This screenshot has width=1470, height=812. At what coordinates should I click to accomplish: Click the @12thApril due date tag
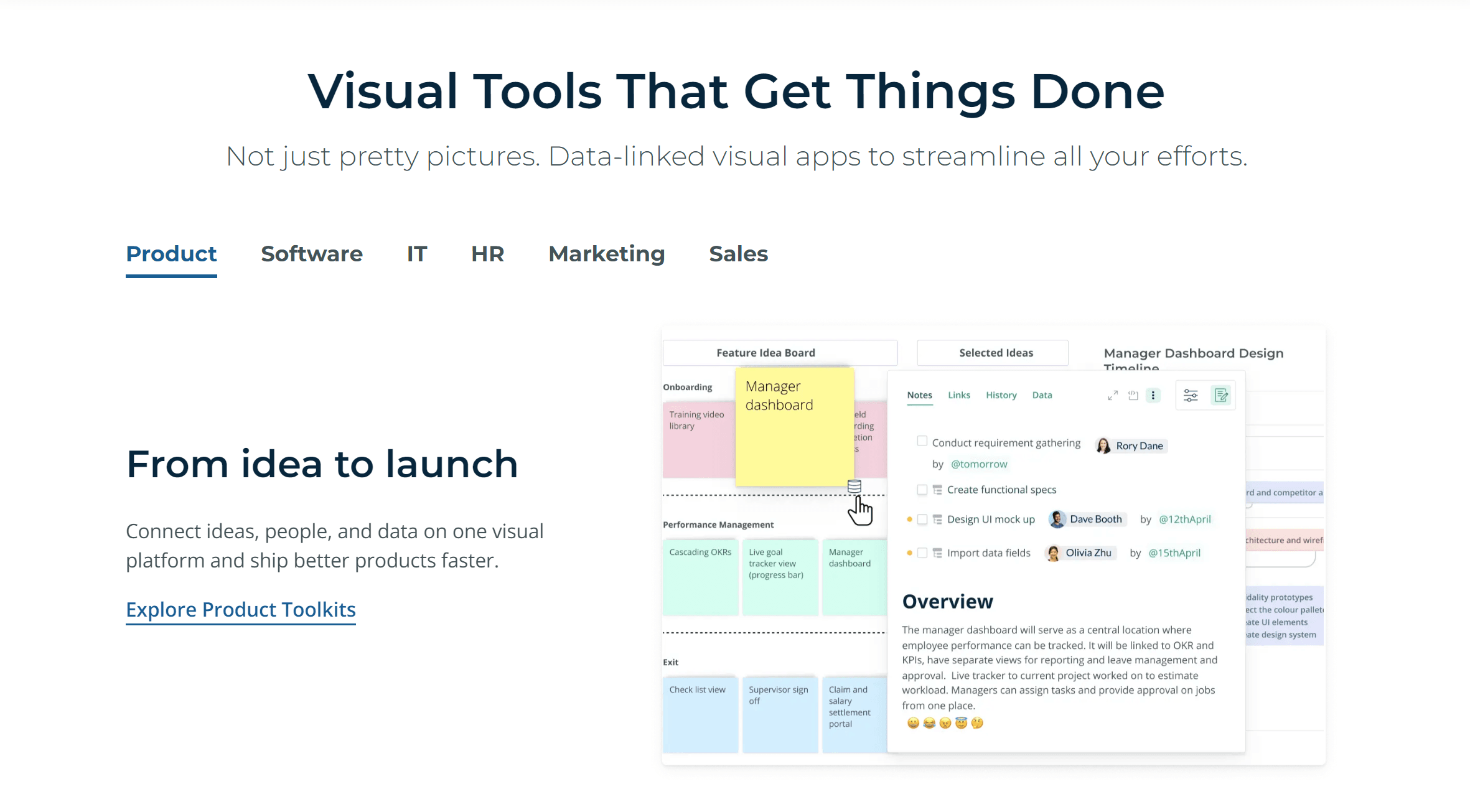coord(1184,519)
